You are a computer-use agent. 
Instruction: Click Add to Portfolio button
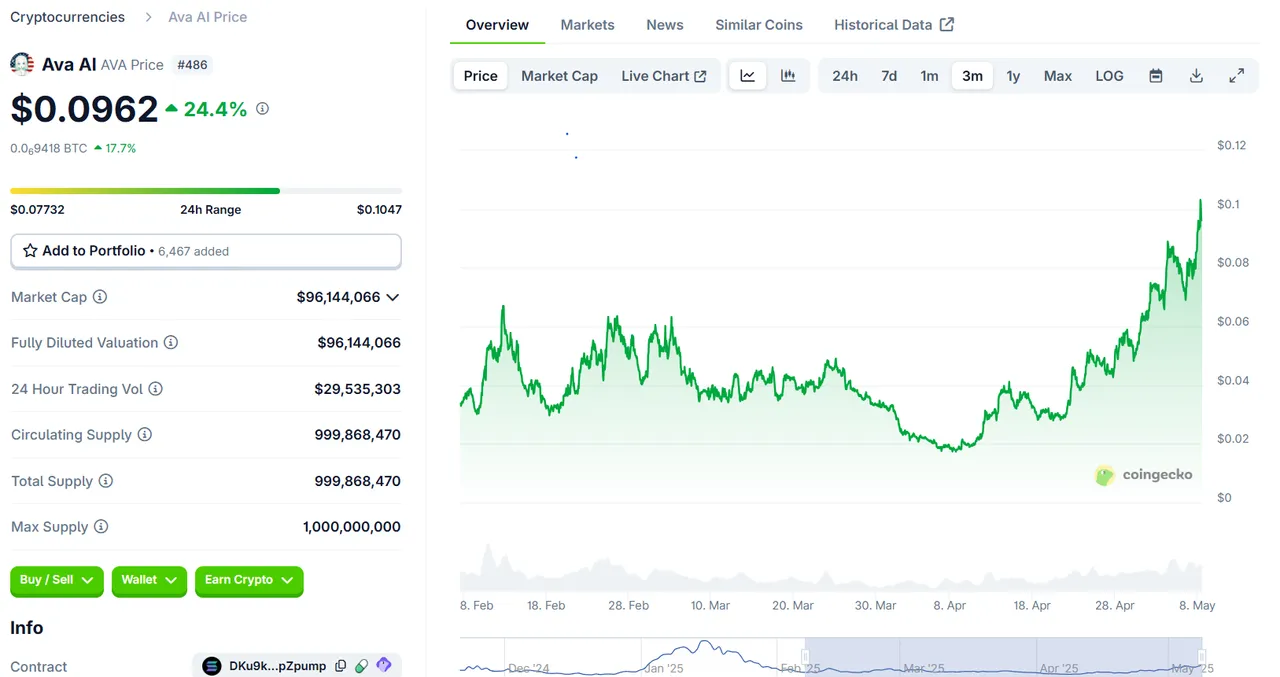pos(206,251)
